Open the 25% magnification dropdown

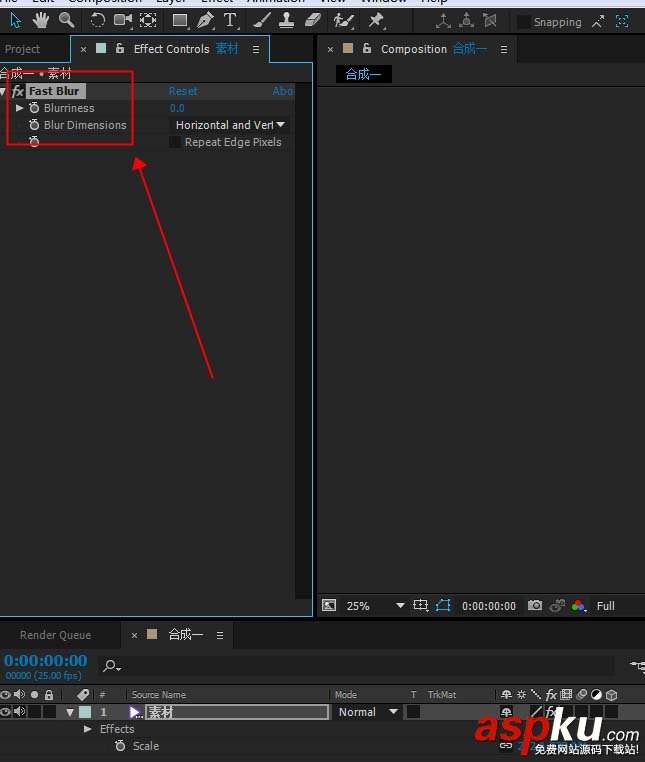pos(375,606)
